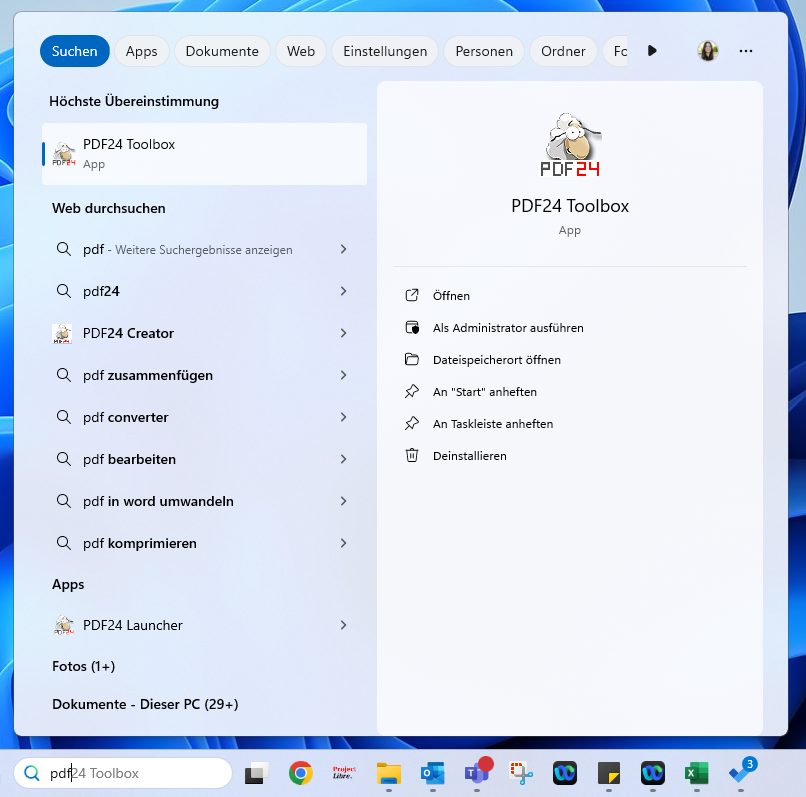
Task: Open 'Dokumente - Dieser PC (29+)' group
Action: [145, 704]
